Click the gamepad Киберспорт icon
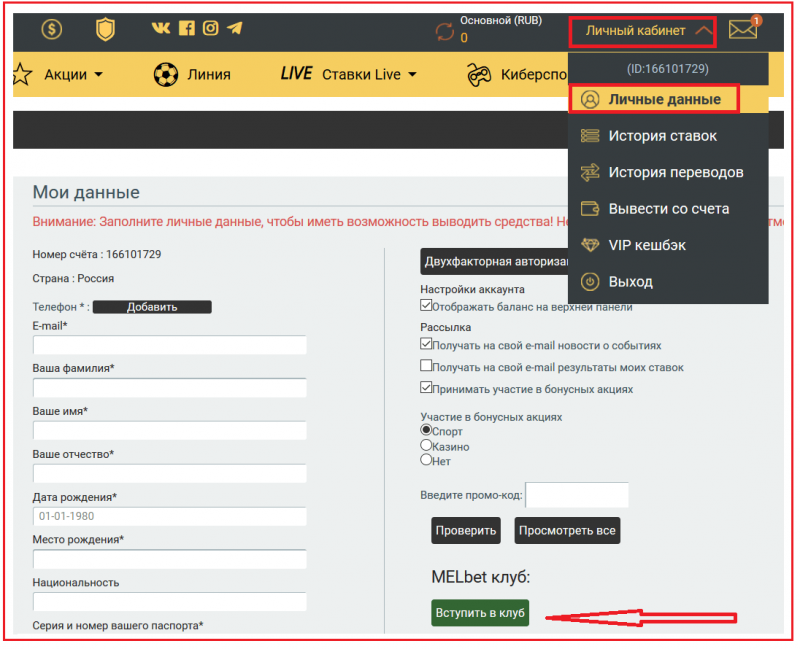 pyautogui.click(x=479, y=75)
